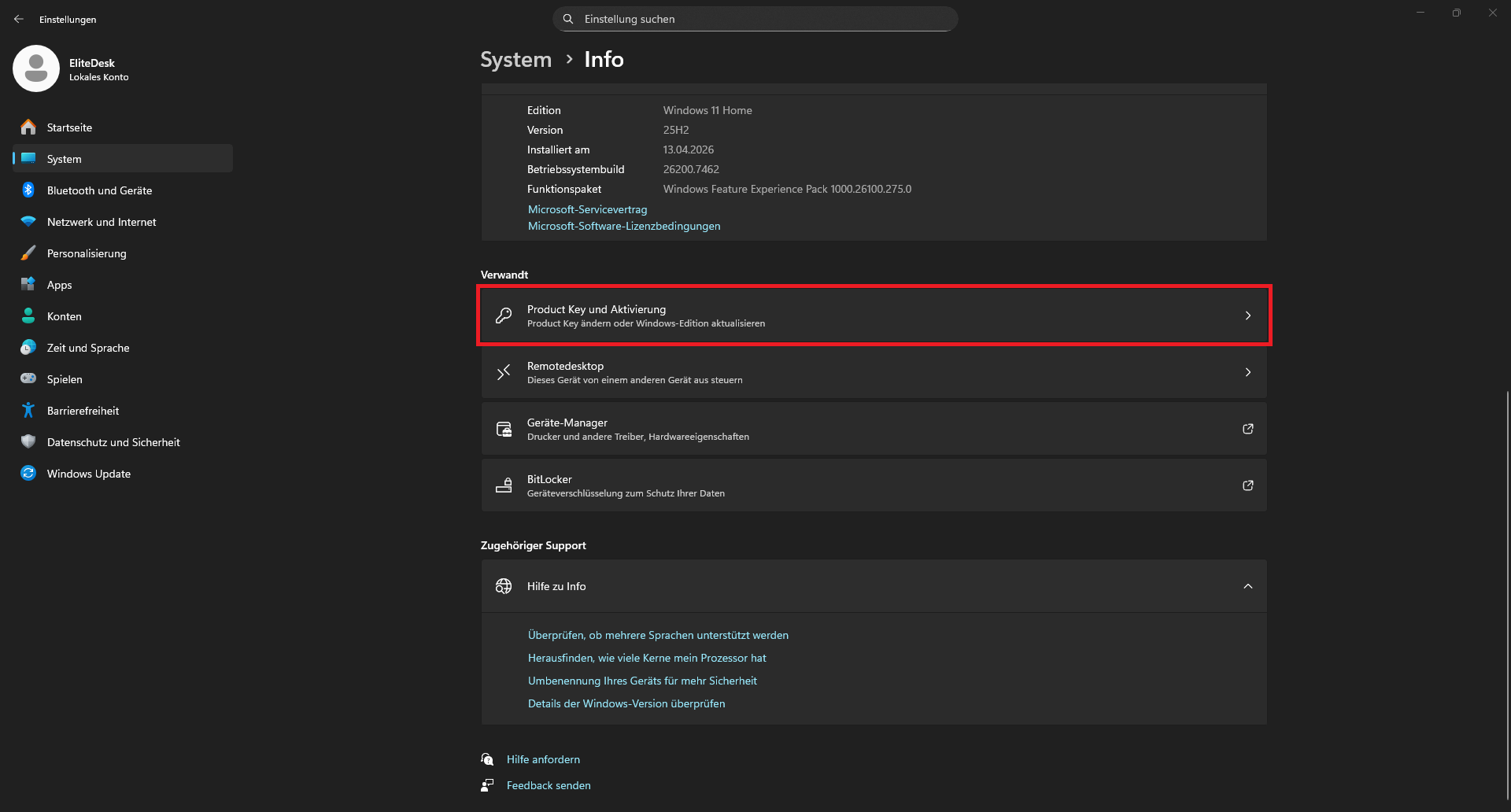Click the Netzwerk Wi-Fi icon
1511x812 pixels.
pyautogui.click(x=28, y=221)
